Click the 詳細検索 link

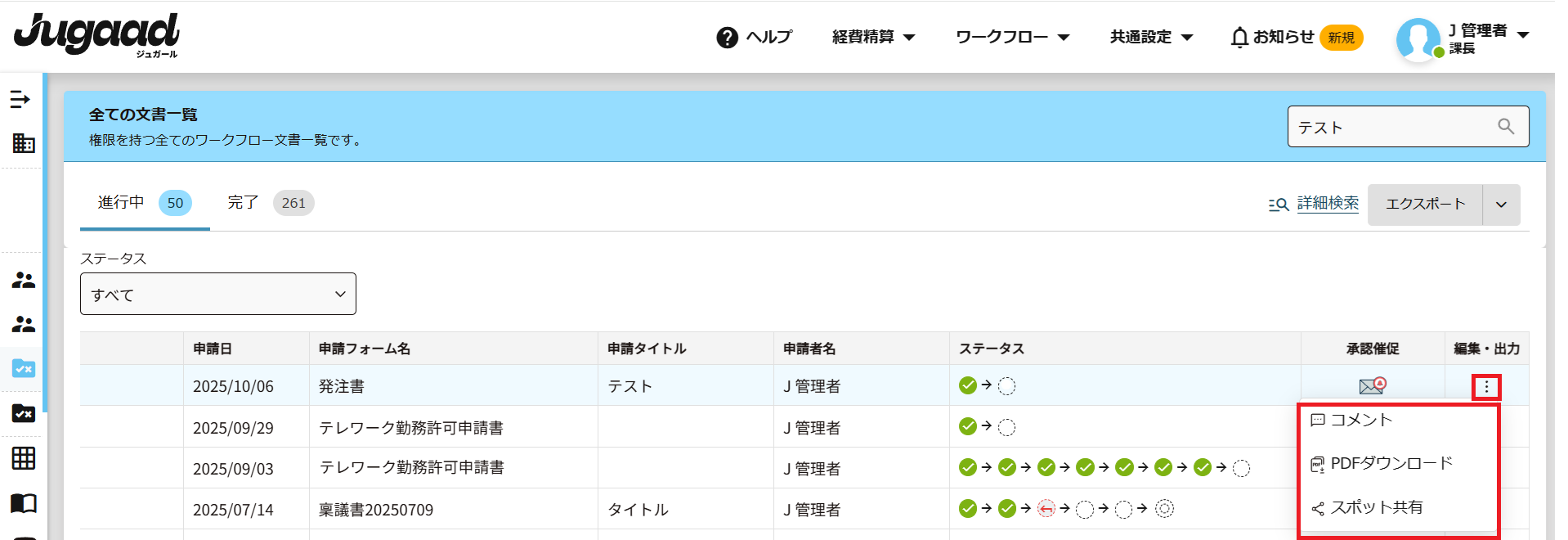tap(1327, 203)
